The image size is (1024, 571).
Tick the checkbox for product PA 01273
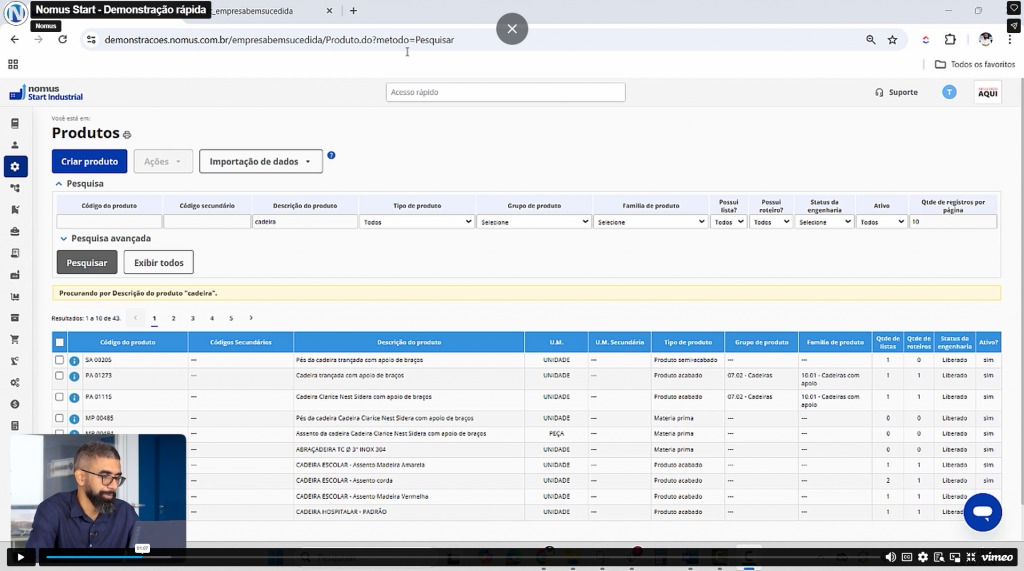click(60, 376)
